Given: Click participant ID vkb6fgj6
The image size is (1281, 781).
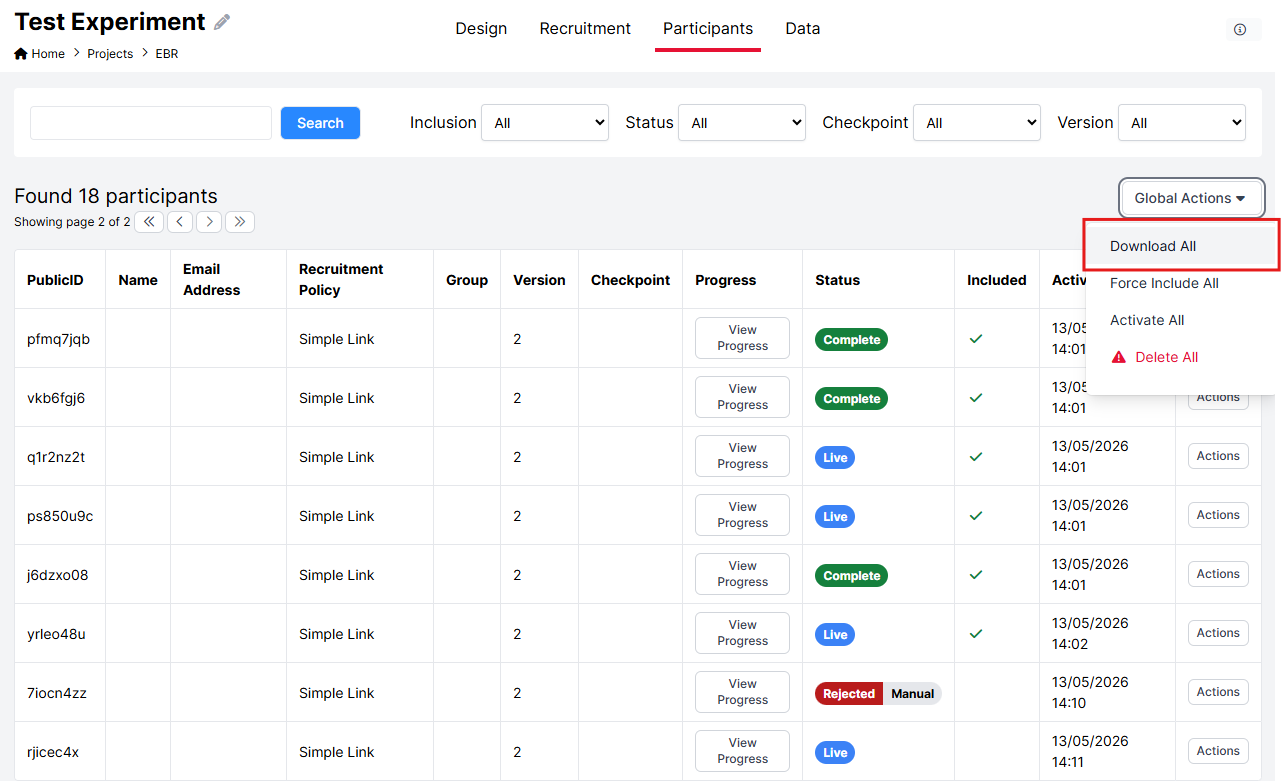Looking at the screenshot, I should pos(56,398).
